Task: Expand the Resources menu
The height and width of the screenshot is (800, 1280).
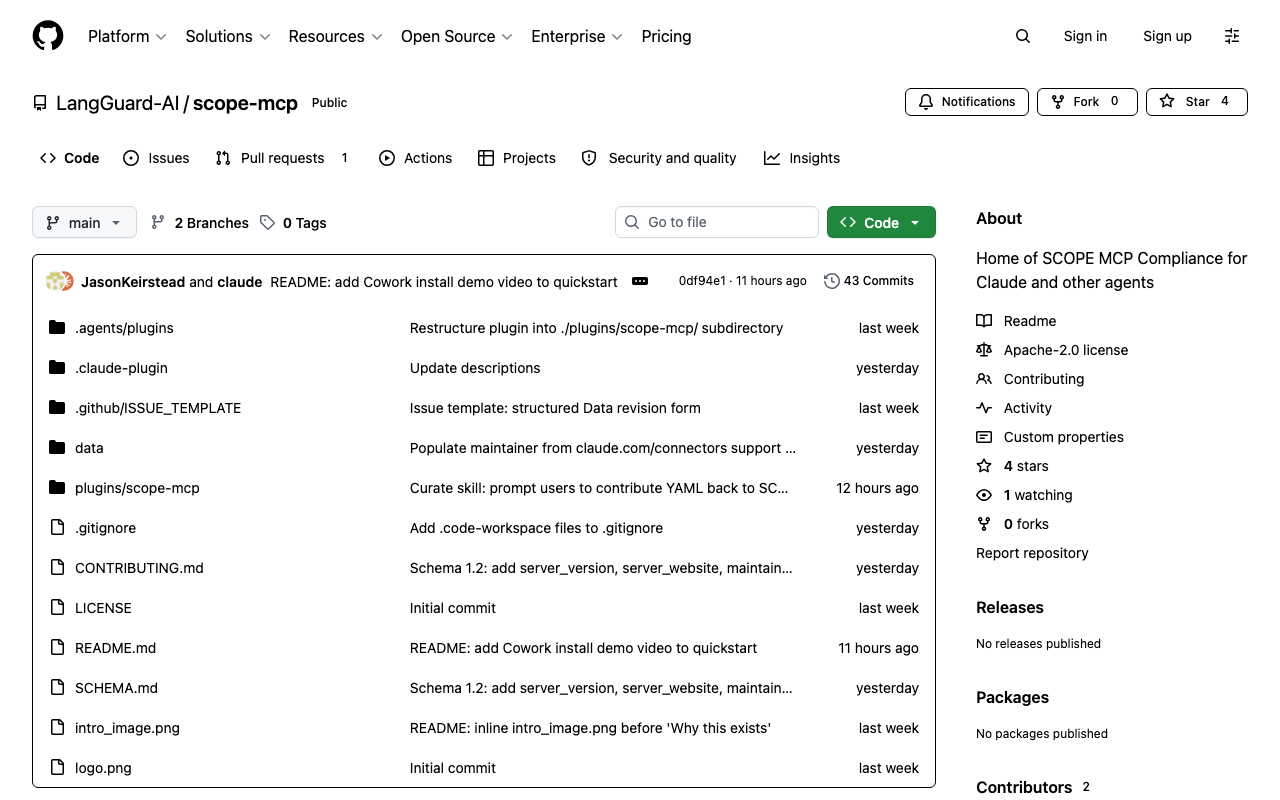Action: click(x=335, y=36)
